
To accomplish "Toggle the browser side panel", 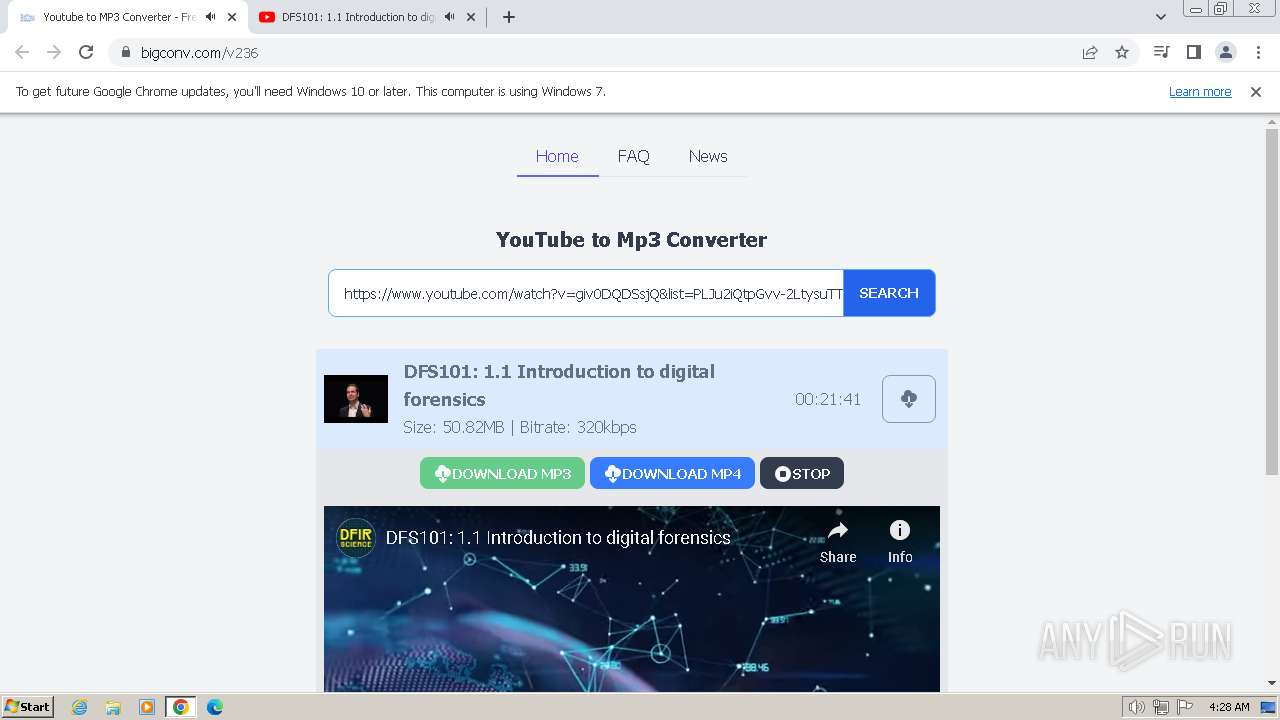I will [x=1193, y=52].
